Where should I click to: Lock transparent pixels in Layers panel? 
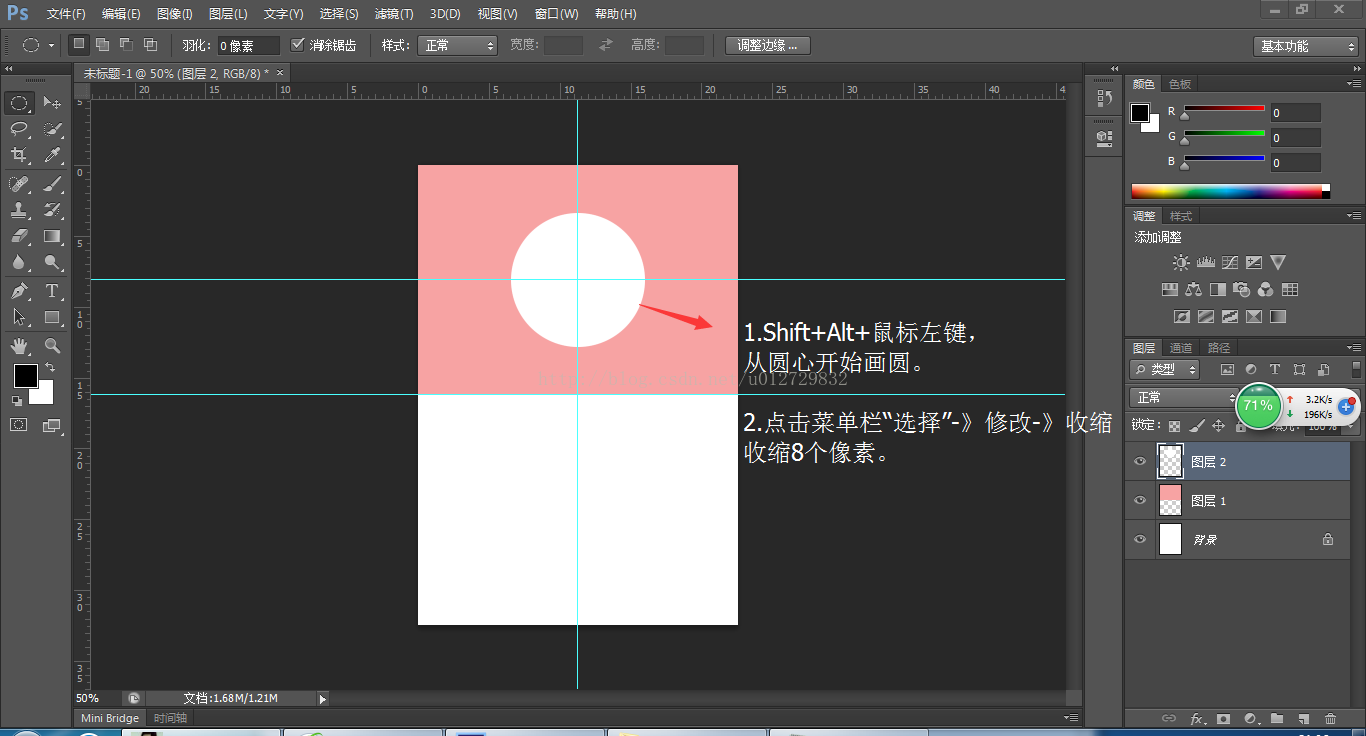pos(1175,426)
